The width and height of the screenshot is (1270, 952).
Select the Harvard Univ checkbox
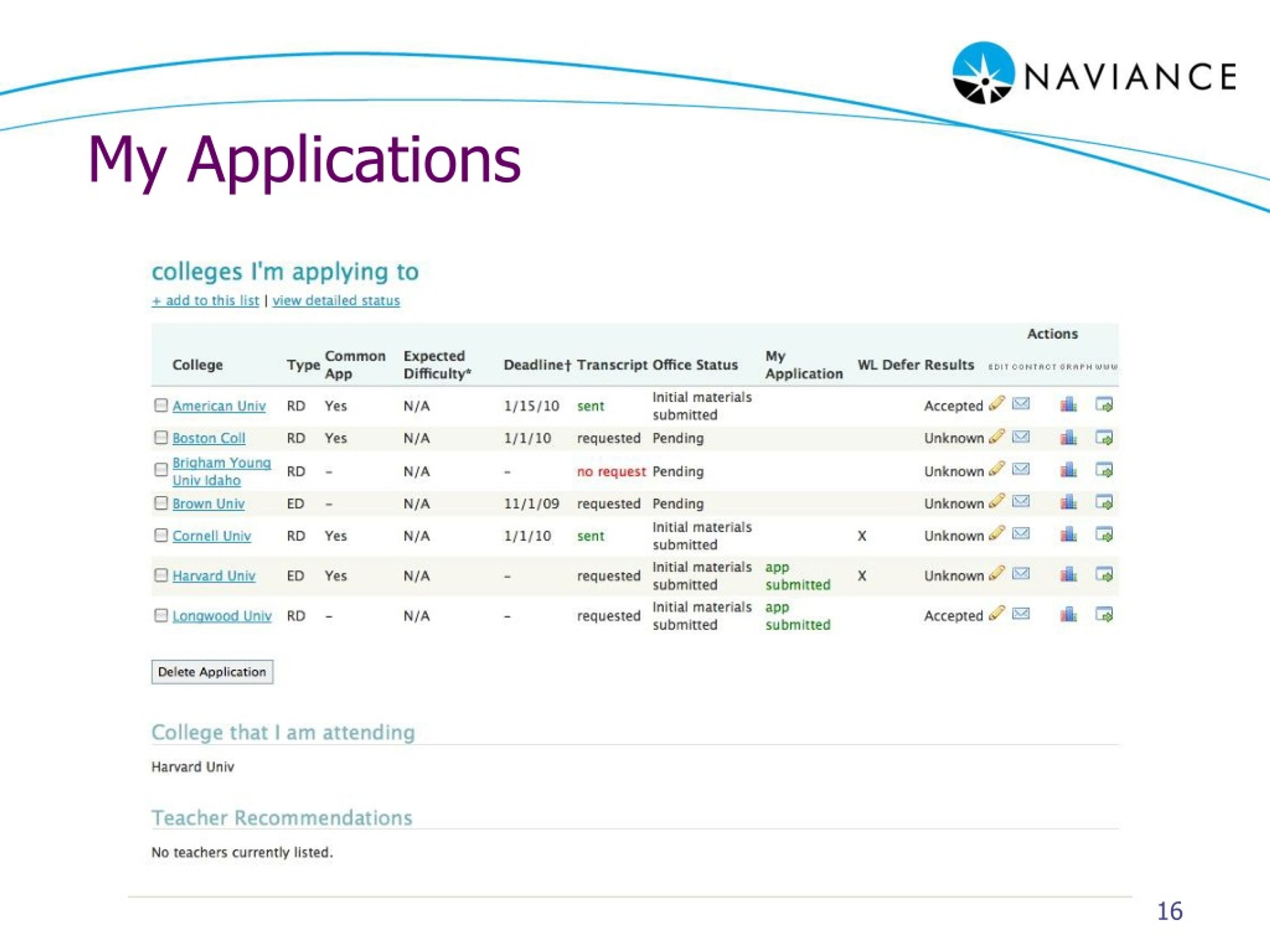tap(161, 575)
